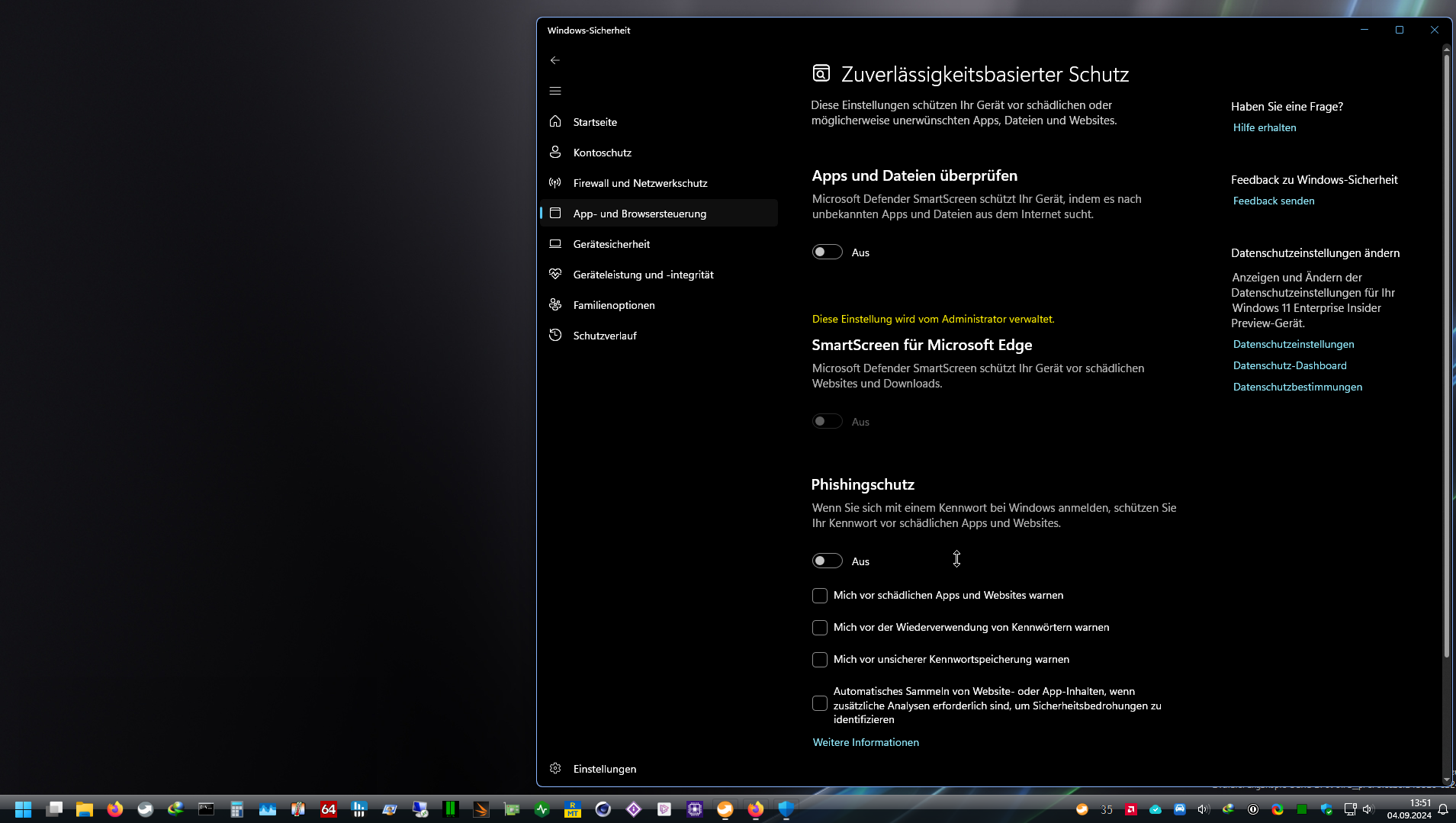
Task: Launch the Calculator from the taskbar
Action: click(237, 809)
